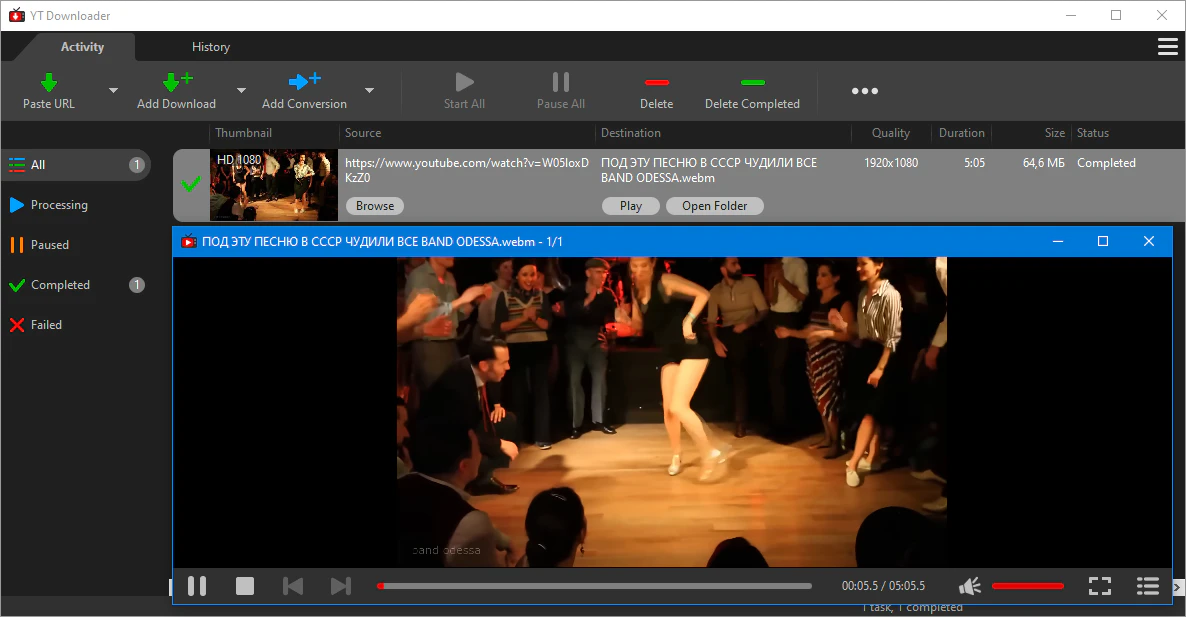
Task: Stop video playback with the stop button
Action: [x=245, y=586]
